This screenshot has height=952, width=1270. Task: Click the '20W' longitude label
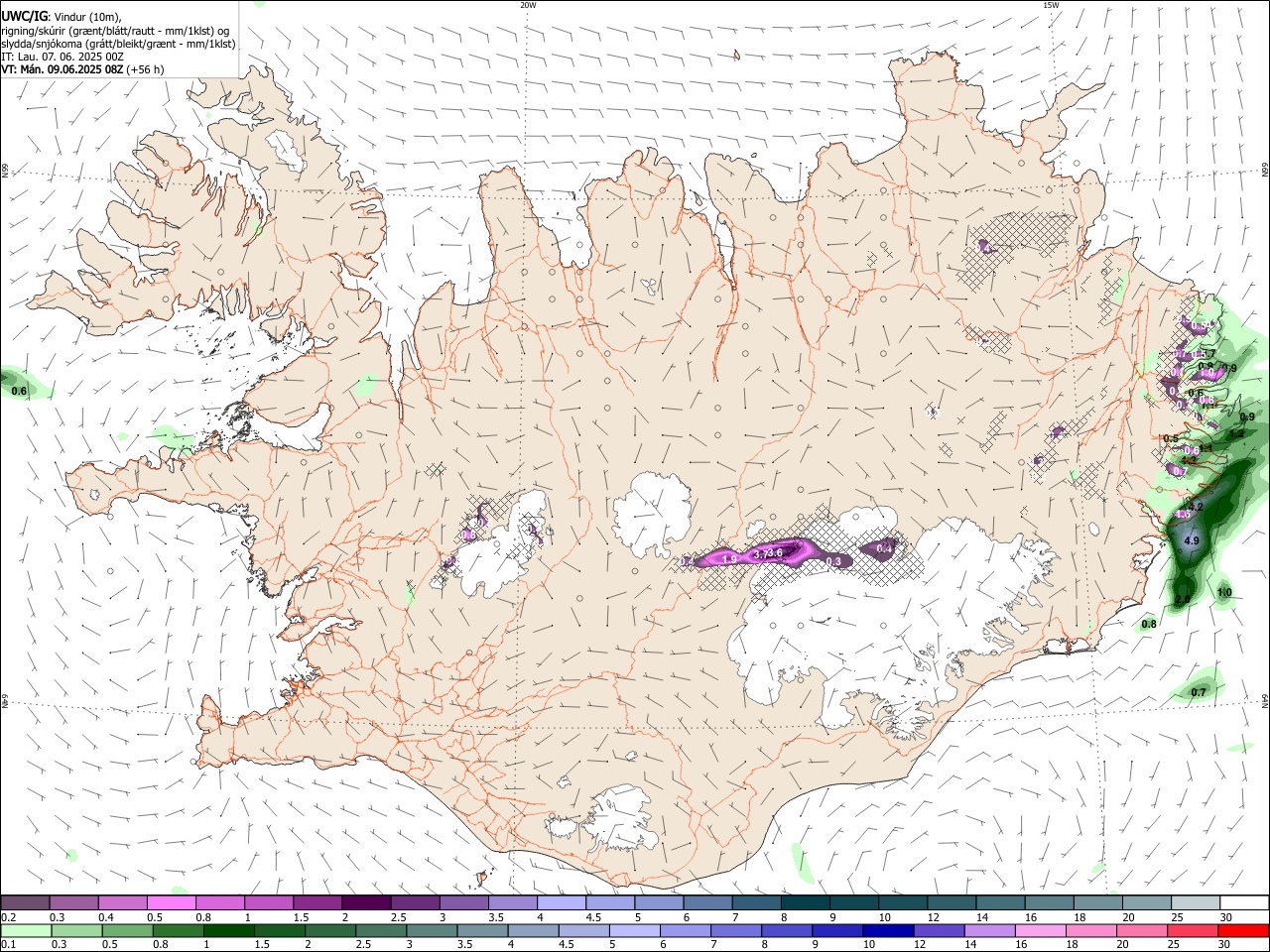click(x=528, y=5)
